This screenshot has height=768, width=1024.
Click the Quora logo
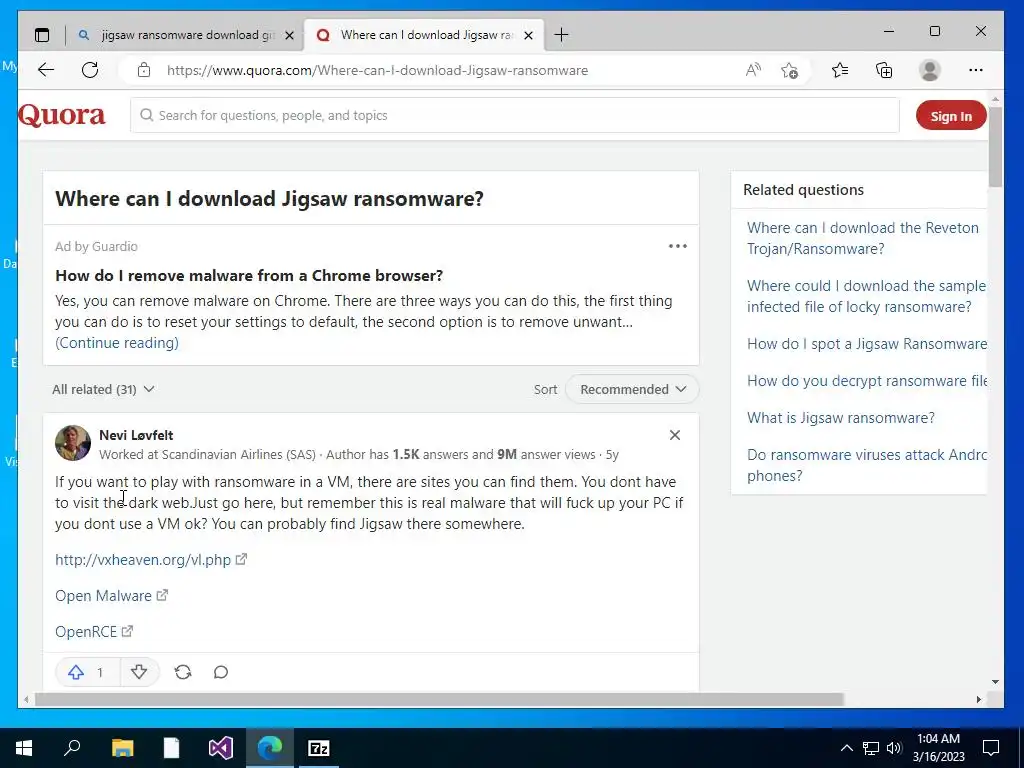click(x=61, y=116)
